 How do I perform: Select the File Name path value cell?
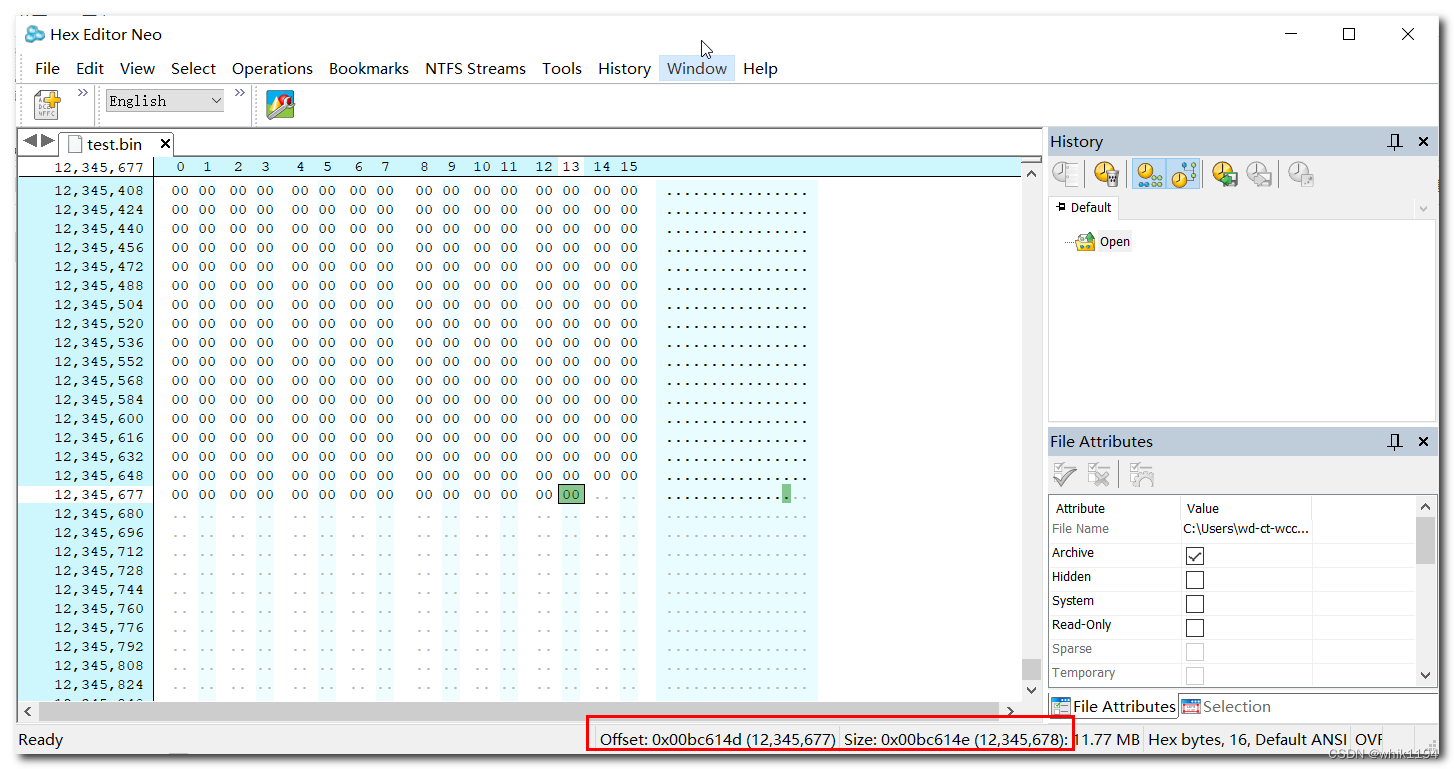tap(1246, 528)
